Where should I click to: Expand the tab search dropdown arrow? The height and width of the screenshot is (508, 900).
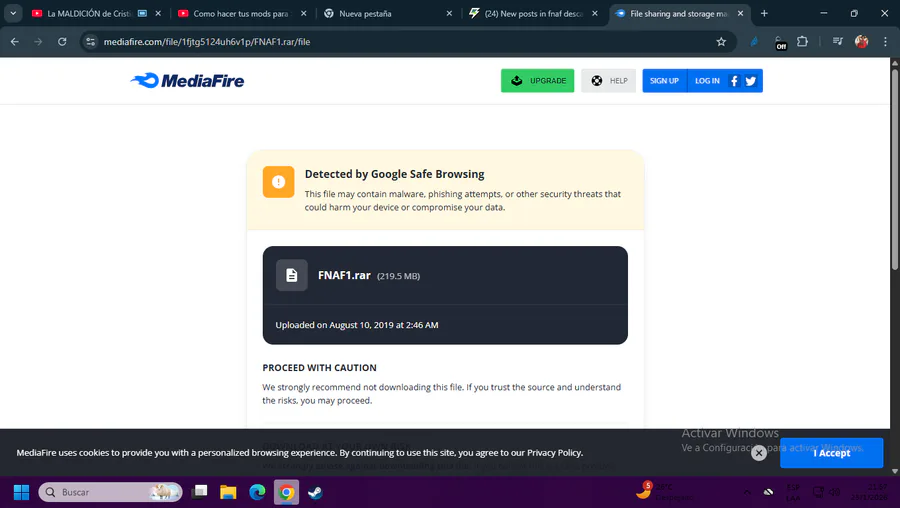click(x=13, y=13)
